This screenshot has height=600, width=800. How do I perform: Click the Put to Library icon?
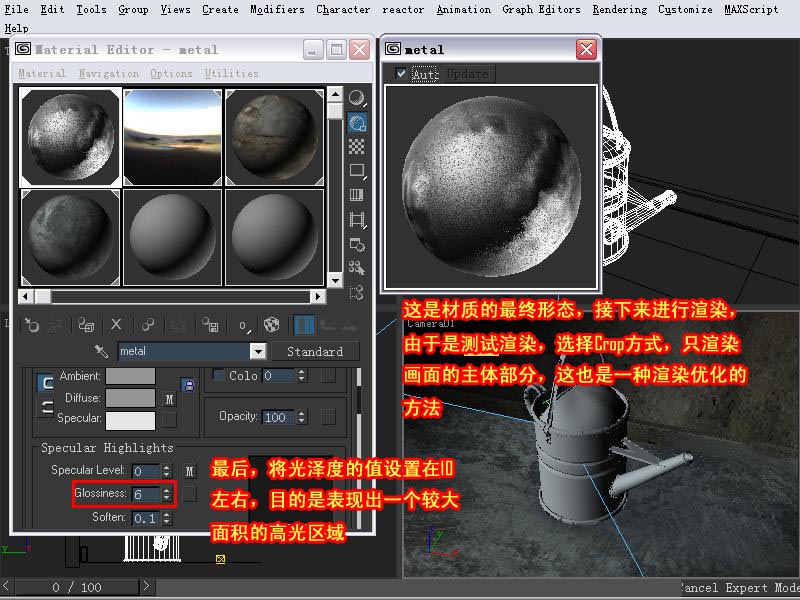(x=210, y=324)
